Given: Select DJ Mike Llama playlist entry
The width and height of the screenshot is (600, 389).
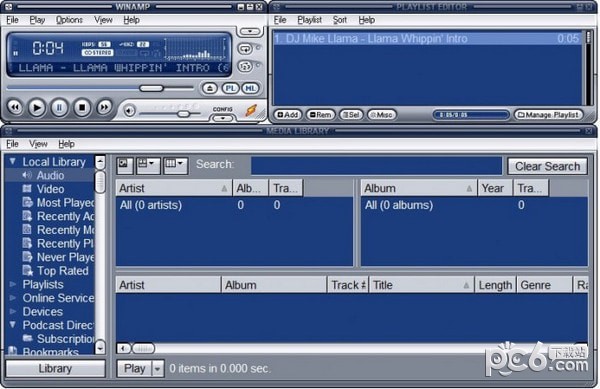Looking at the screenshot, I should coord(427,39).
